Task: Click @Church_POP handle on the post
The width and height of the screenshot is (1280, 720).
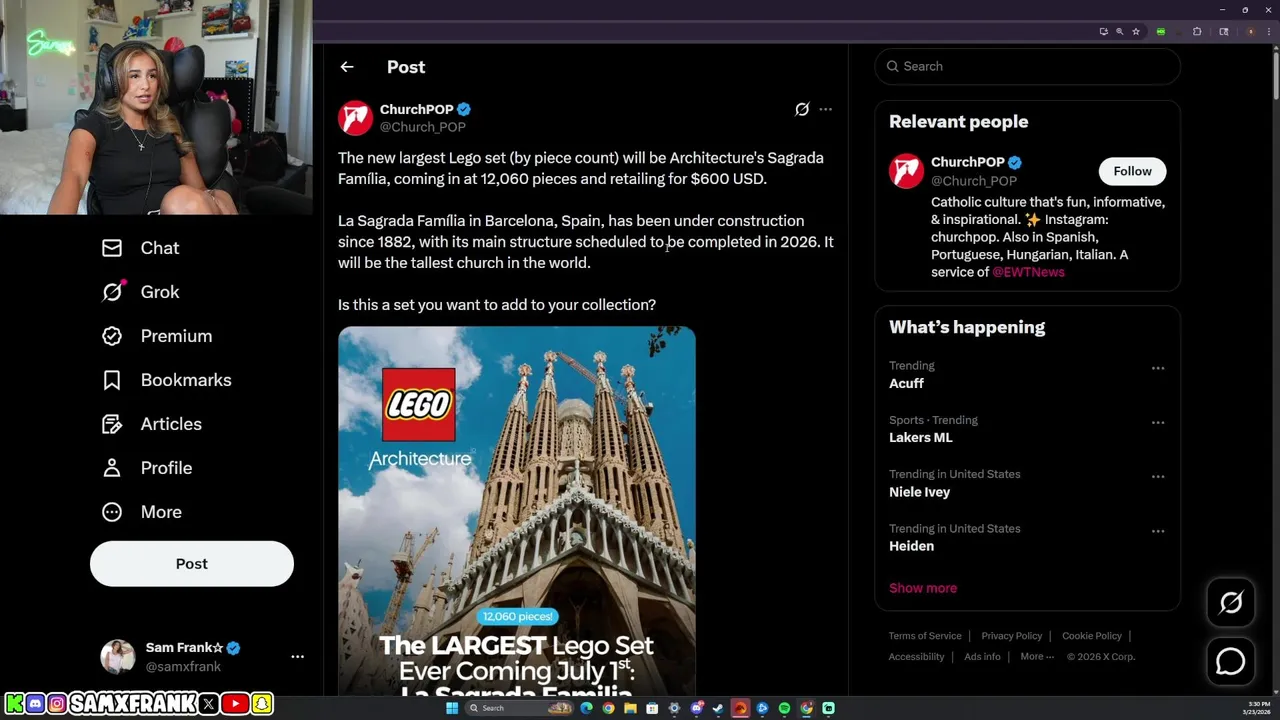Action: pos(422,127)
